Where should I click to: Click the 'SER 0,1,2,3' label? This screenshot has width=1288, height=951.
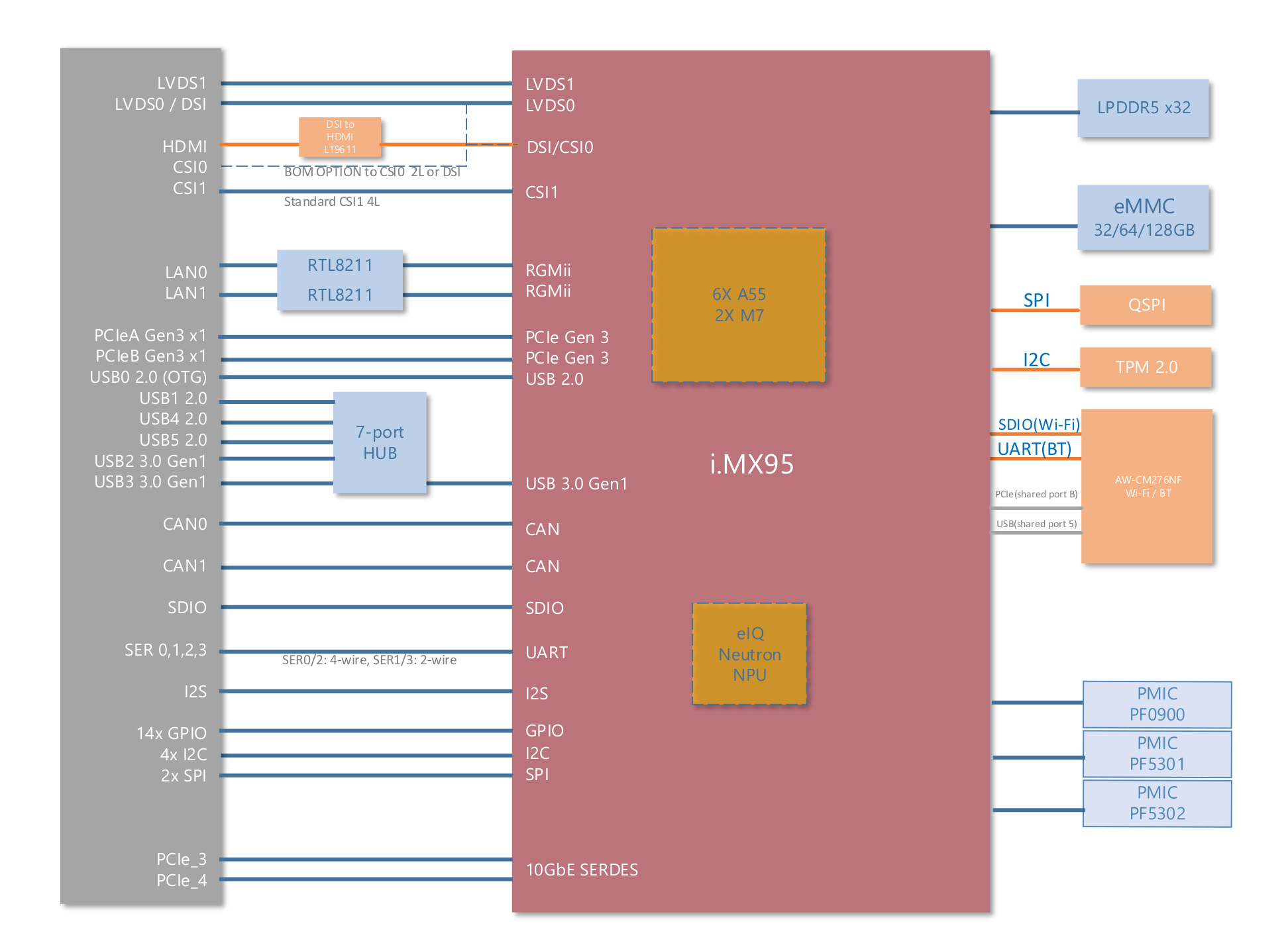pos(166,650)
